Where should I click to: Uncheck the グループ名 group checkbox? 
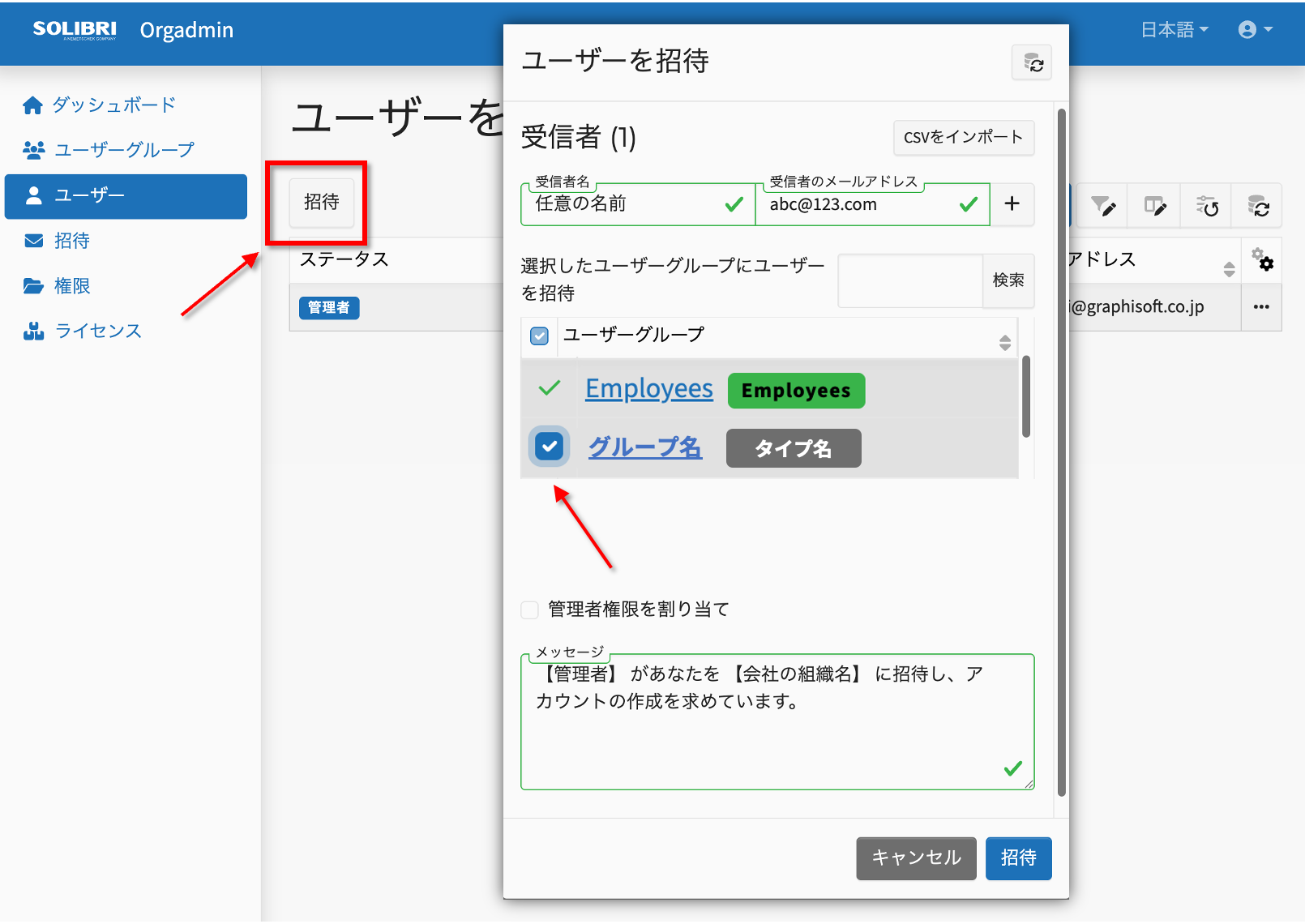coord(549,446)
